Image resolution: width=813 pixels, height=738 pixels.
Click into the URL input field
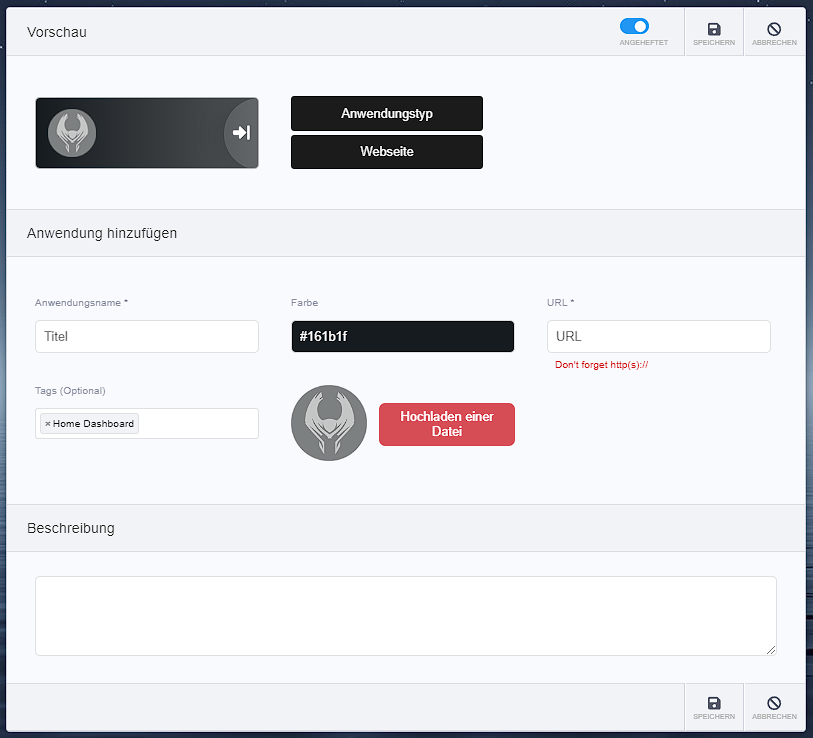[658, 337]
